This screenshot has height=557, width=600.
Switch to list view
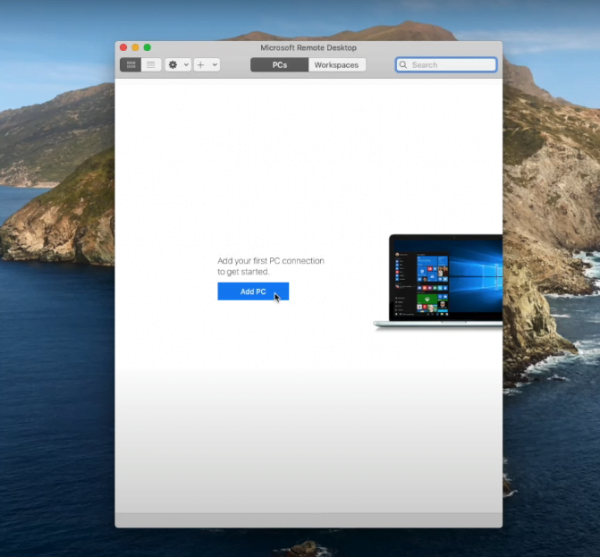tap(151, 65)
